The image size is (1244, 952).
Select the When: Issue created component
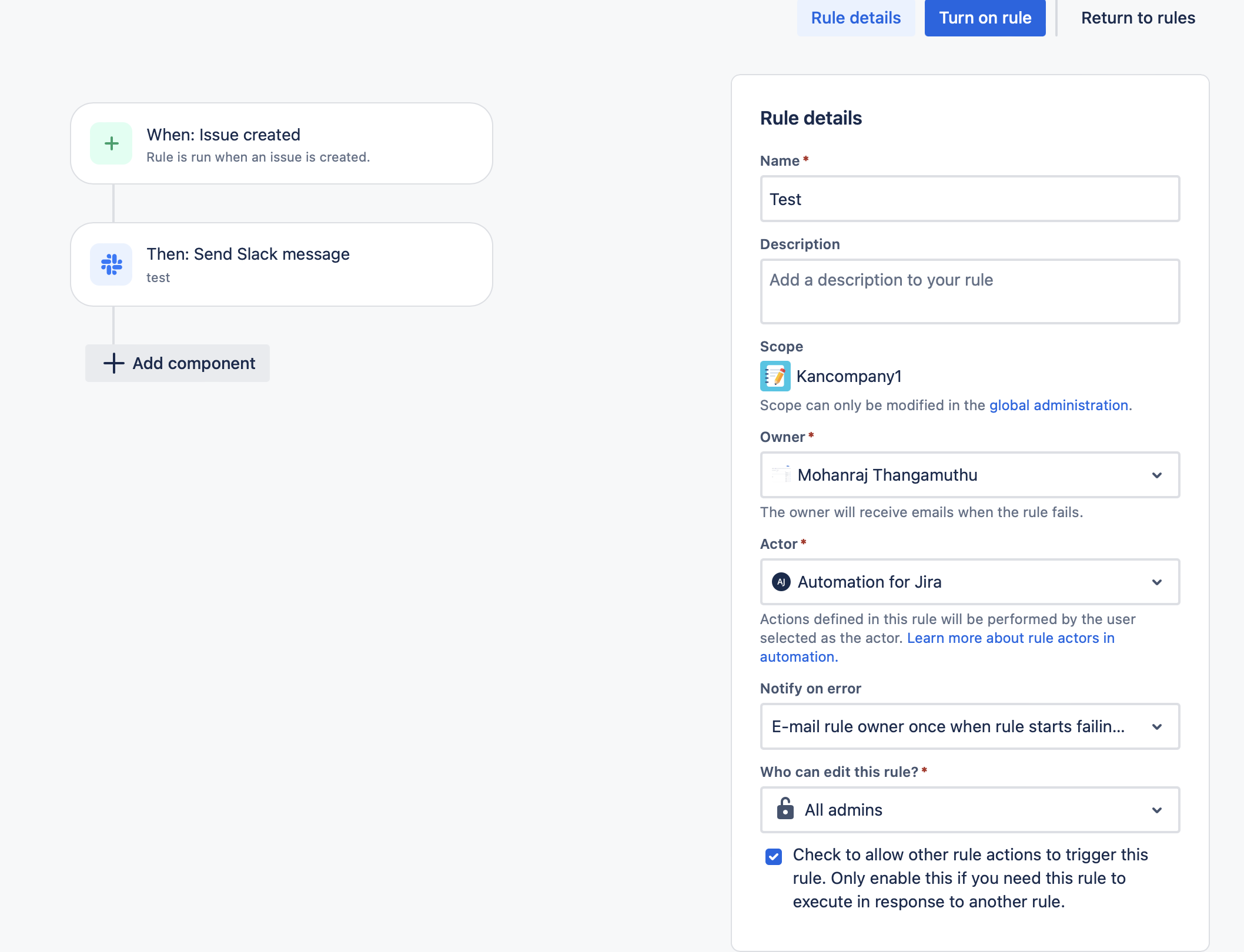point(281,143)
